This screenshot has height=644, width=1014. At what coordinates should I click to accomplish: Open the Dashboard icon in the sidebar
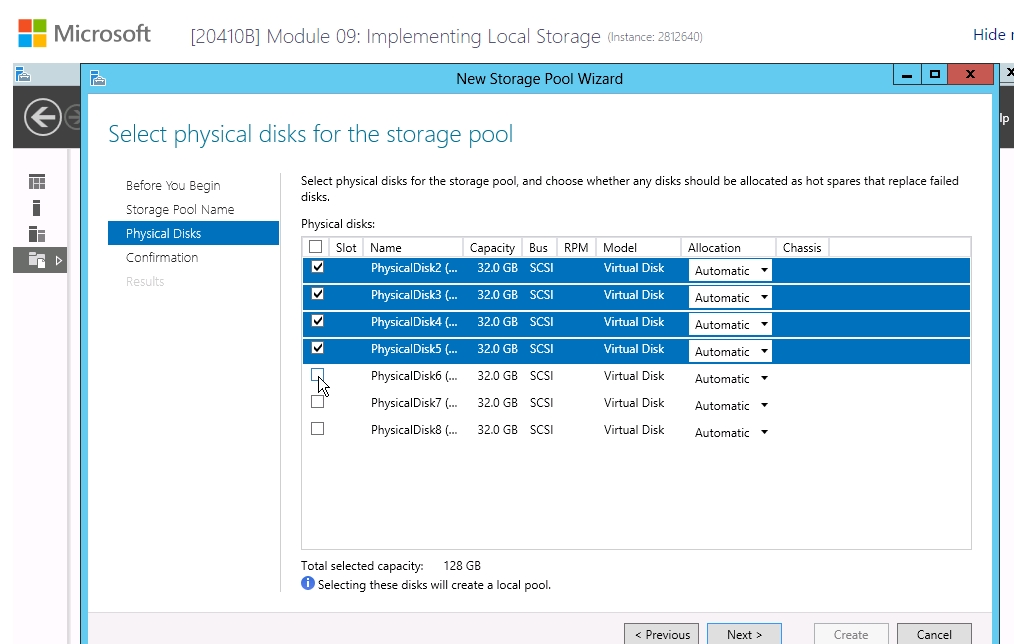(37, 182)
